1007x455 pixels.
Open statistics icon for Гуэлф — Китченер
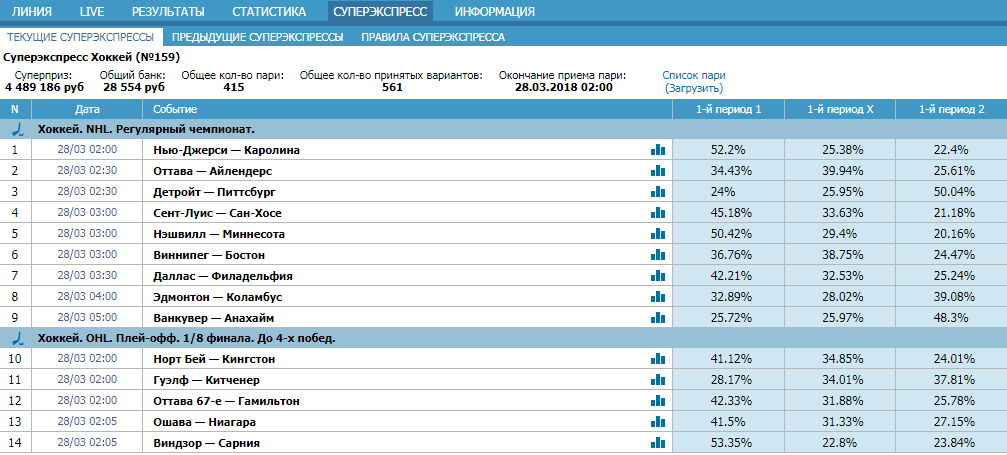tap(658, 380)
